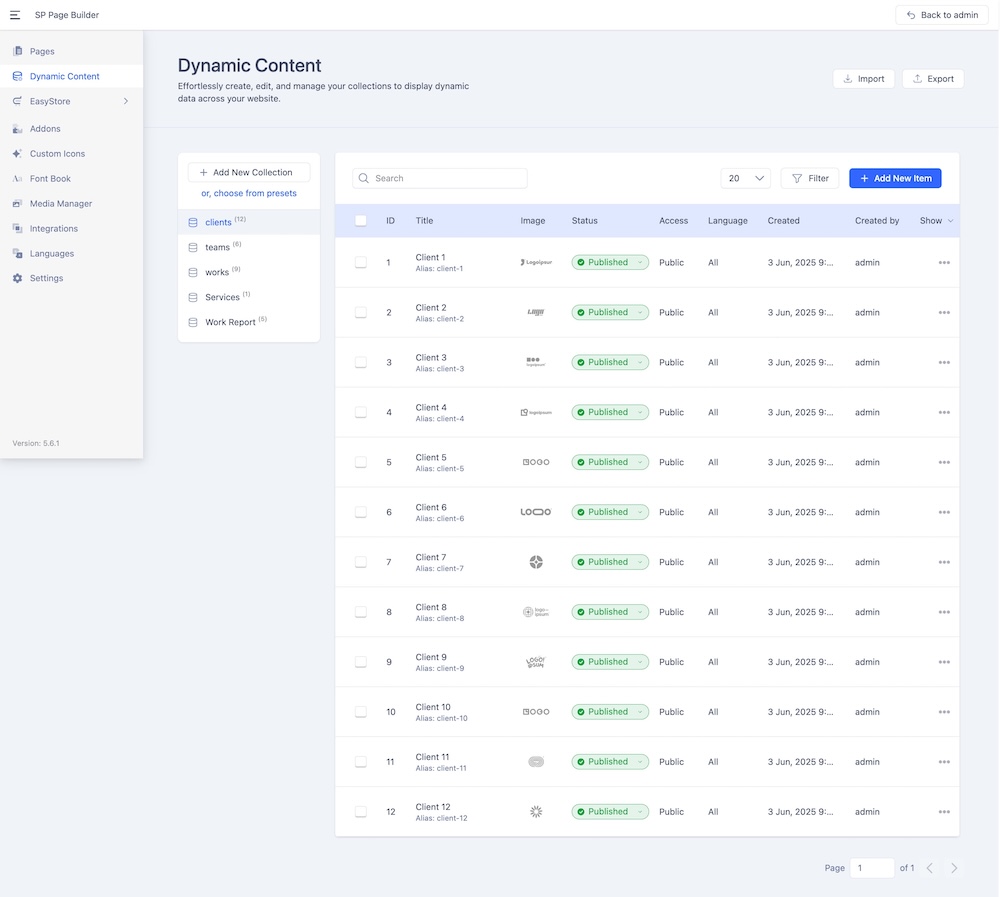
Task: Go to next page arrow
Action: click(x=954, y=868)
